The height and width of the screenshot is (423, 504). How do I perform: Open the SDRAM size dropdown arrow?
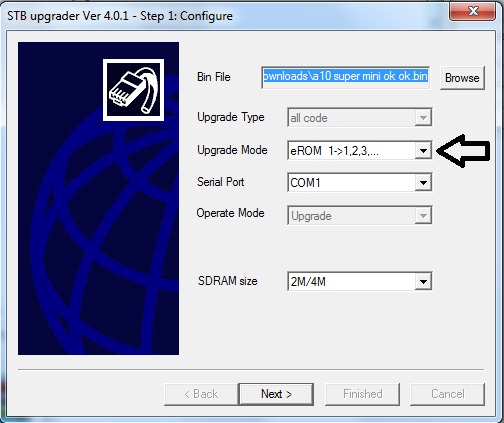423,282
